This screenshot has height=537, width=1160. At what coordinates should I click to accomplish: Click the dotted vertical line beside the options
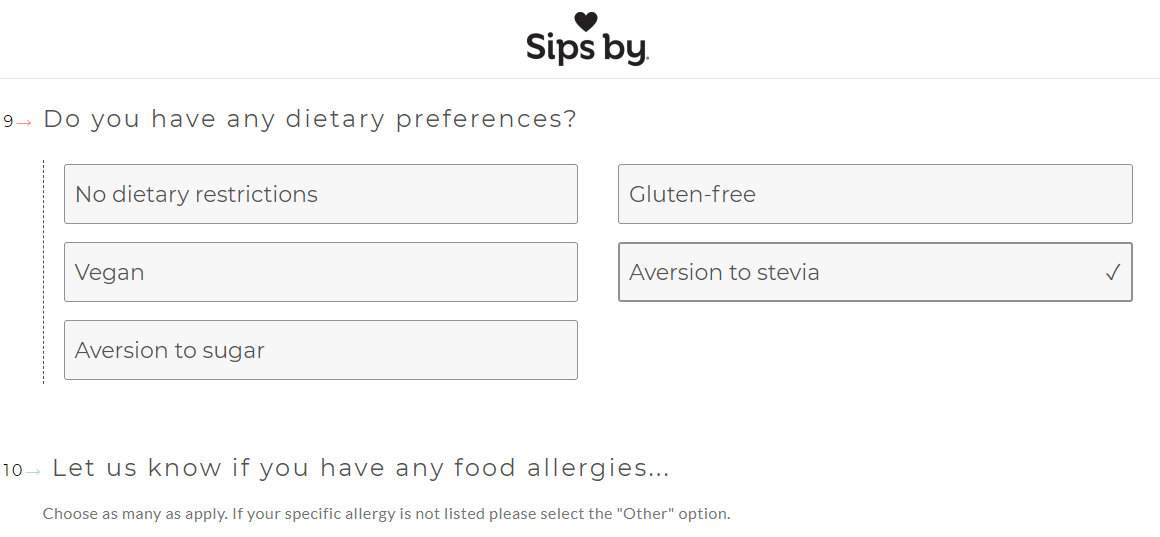pyautogui.click(x=44, y=272)
